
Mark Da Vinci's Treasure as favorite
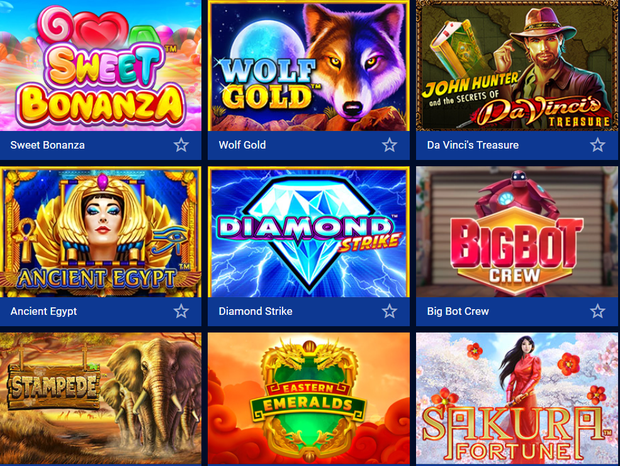pos(597,145)
